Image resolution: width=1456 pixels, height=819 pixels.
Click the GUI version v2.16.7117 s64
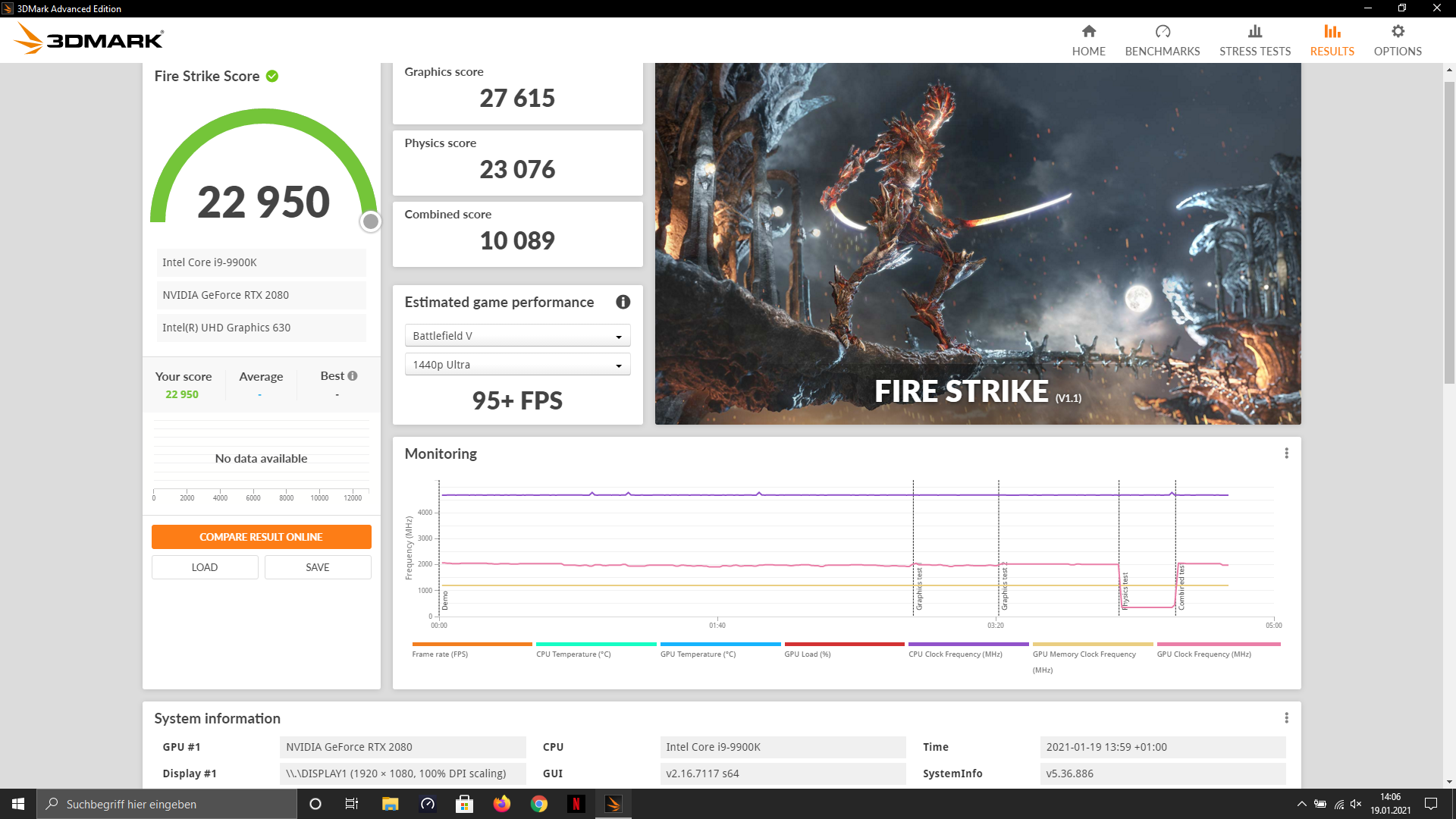coord(783,773)
